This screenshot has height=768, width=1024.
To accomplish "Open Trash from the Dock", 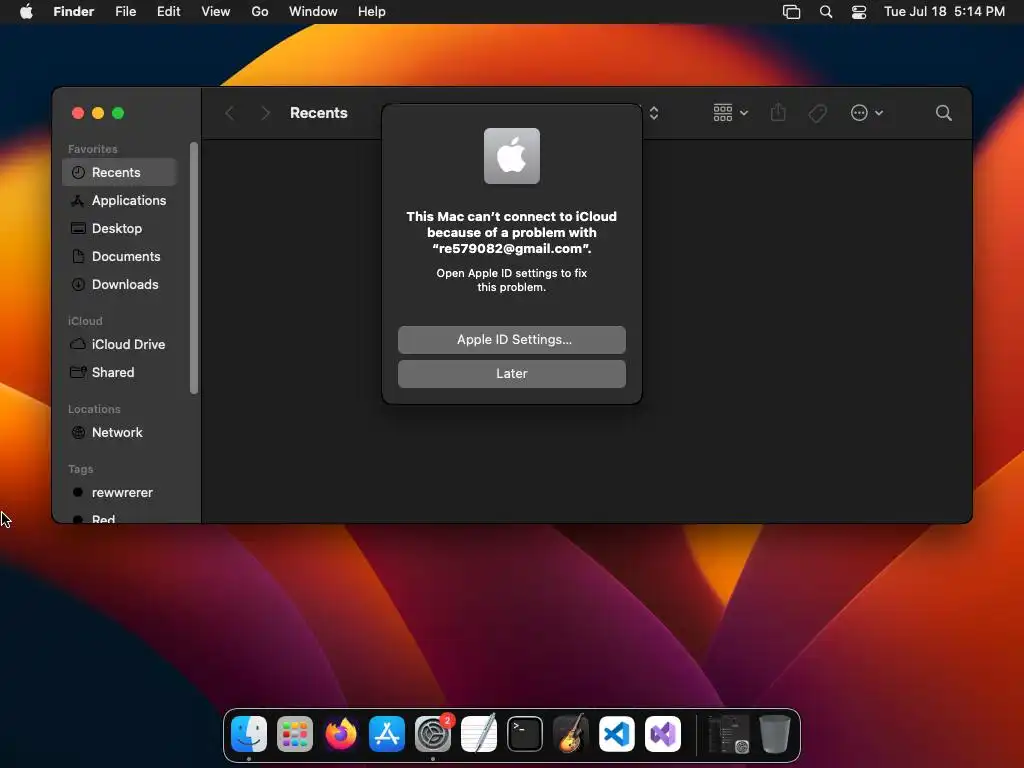I will tap(775, 733).
